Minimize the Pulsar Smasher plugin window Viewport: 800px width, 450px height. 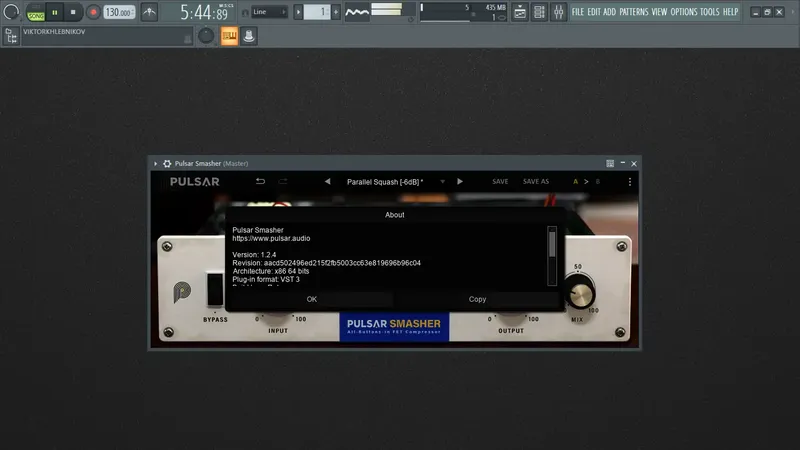[622, 163]
